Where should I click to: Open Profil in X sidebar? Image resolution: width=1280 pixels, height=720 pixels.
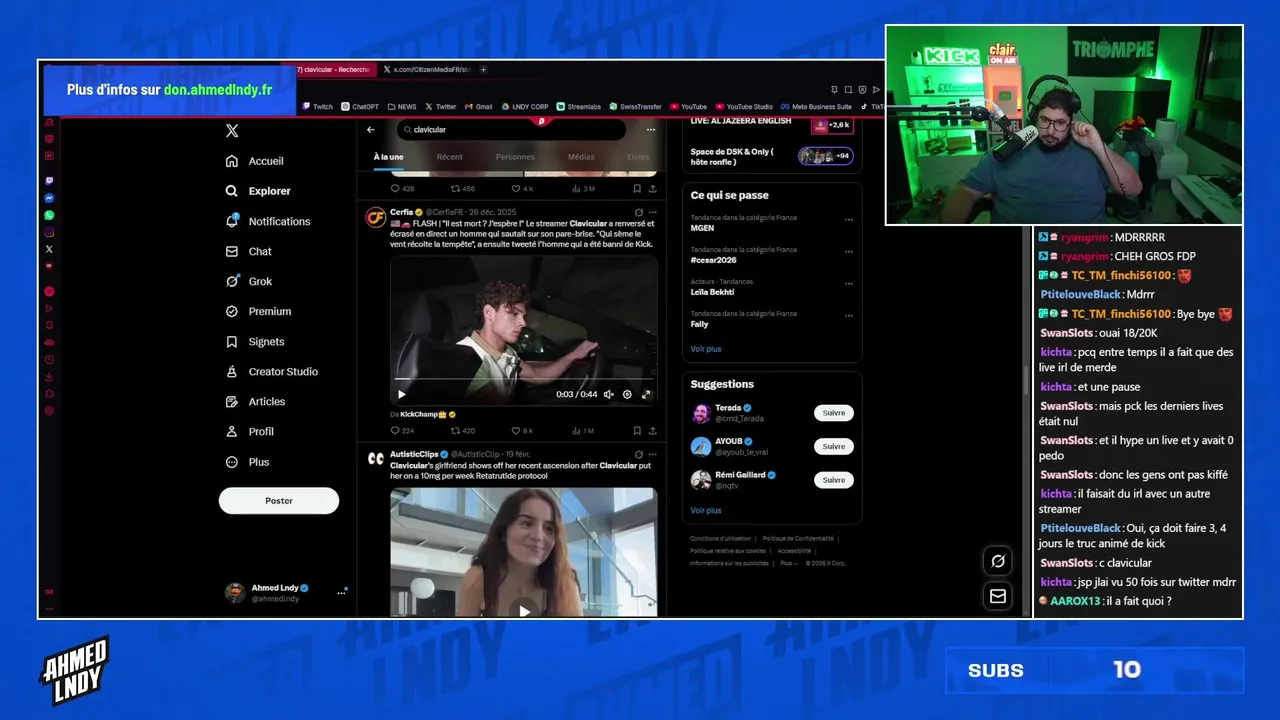250,431
